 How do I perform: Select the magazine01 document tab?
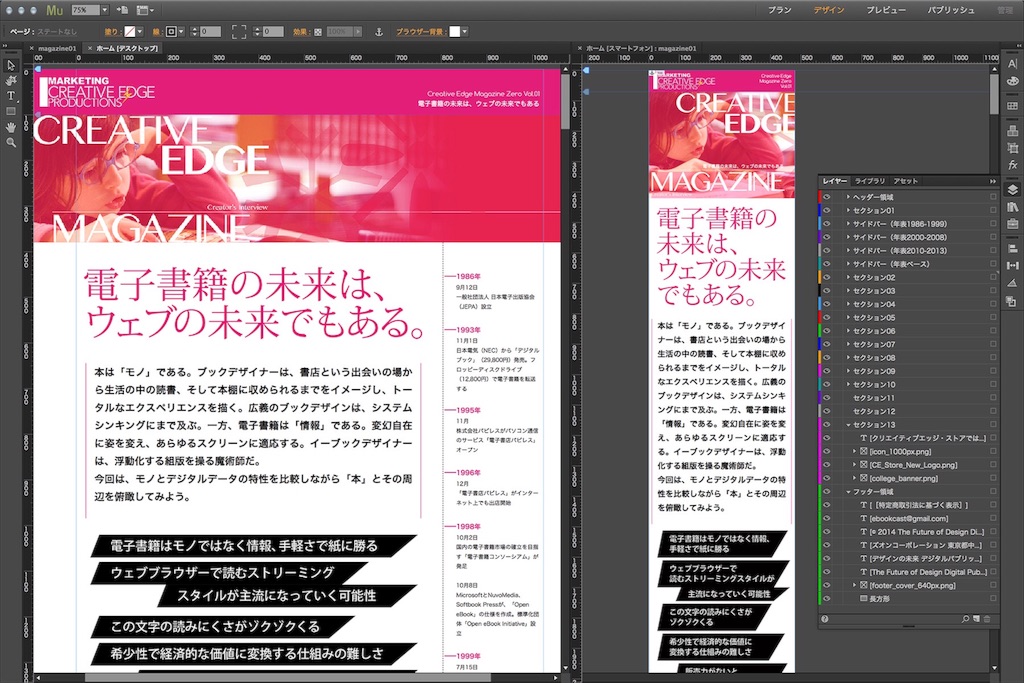[x=57, y=48]
